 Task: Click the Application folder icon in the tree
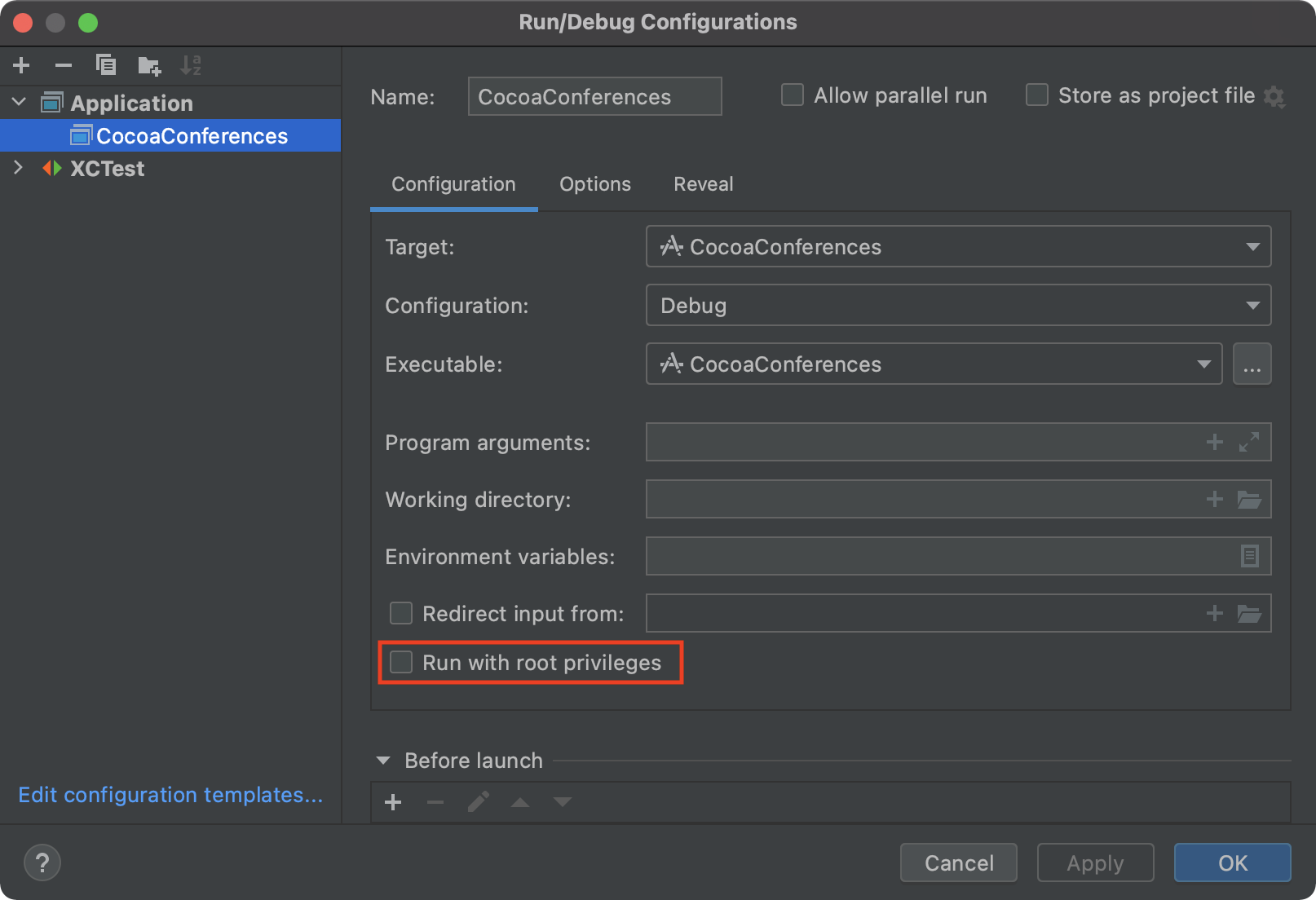[52, 103]
